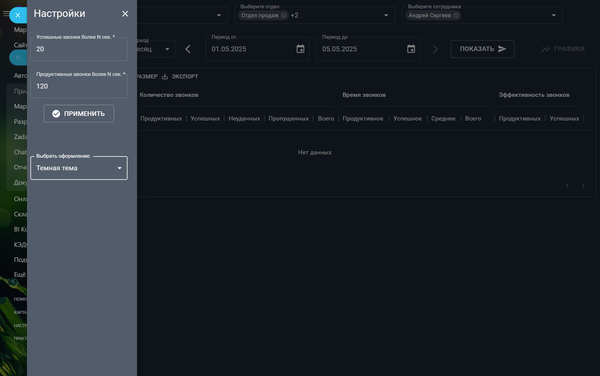Click the second blue X pill in sidebar
600x376 pixels.
click(18, 57)
